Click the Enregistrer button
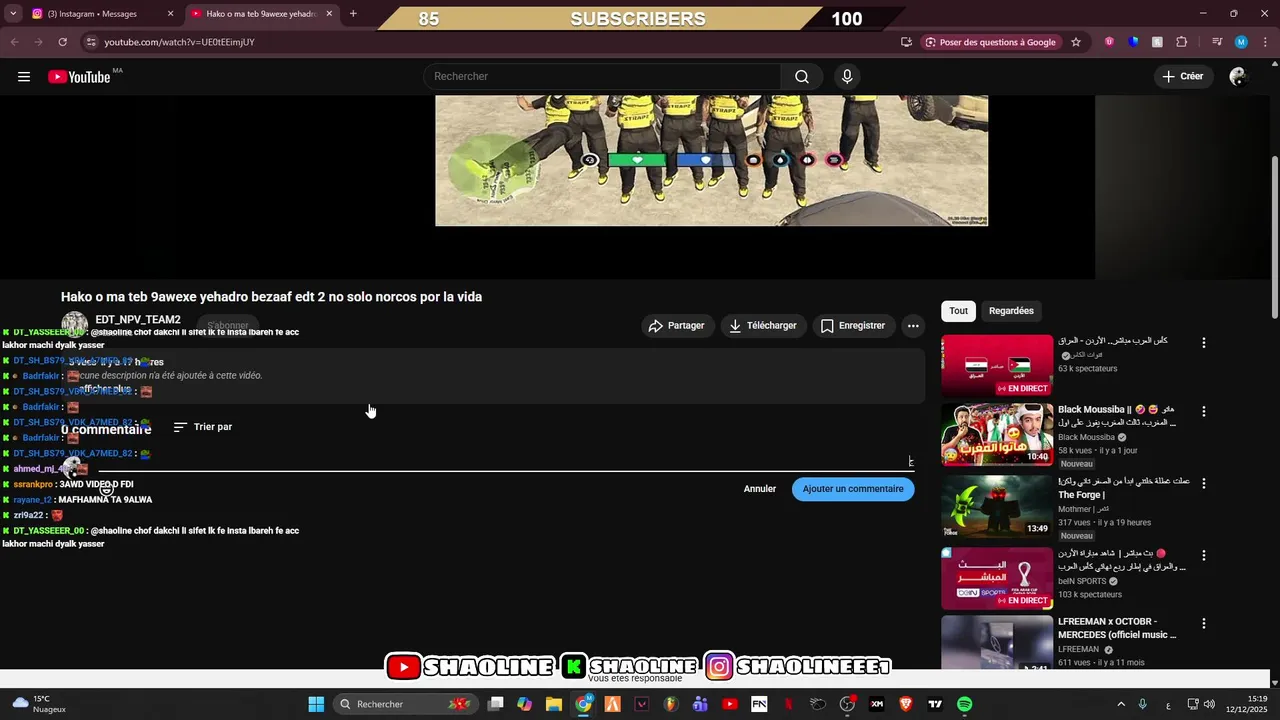Image resolution: width=1280 pixels, height=720 pixels. point(852,326)
